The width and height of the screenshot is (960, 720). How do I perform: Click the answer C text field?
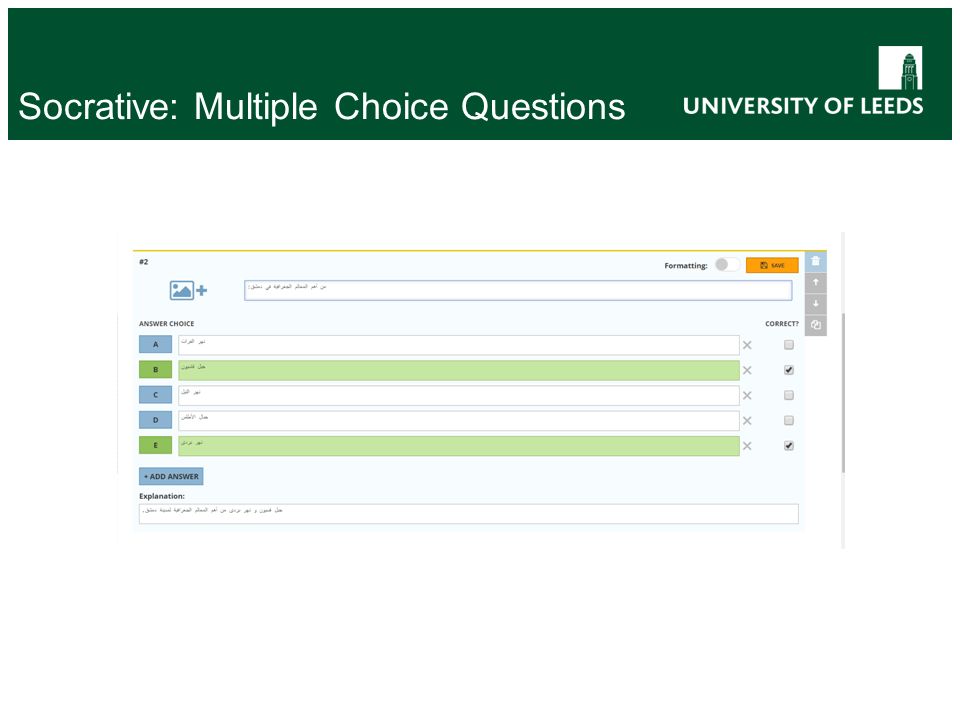(459, 396)
